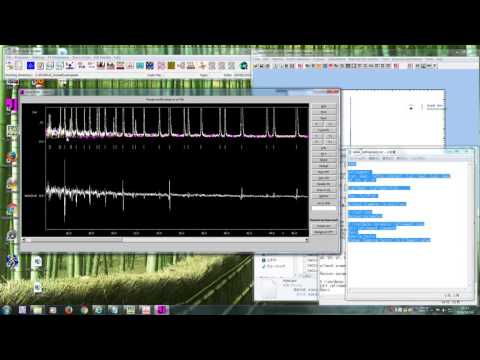
Task: Open the magenta app icon in taskbar
Action: click(x=162, y=310)
